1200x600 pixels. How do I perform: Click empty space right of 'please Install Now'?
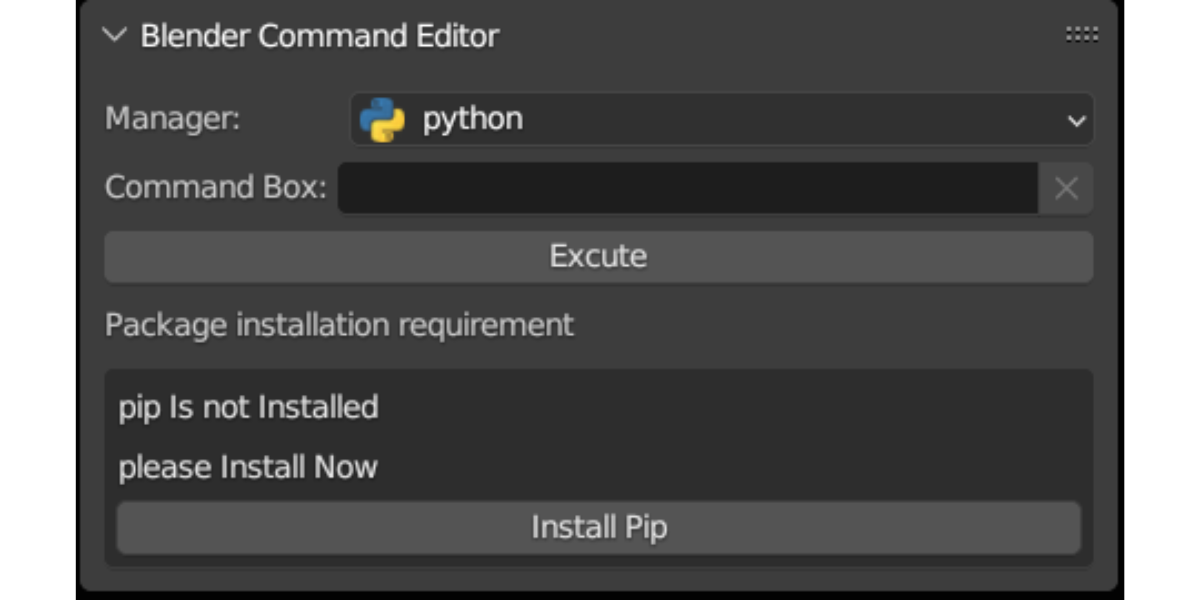click(730, 467)
